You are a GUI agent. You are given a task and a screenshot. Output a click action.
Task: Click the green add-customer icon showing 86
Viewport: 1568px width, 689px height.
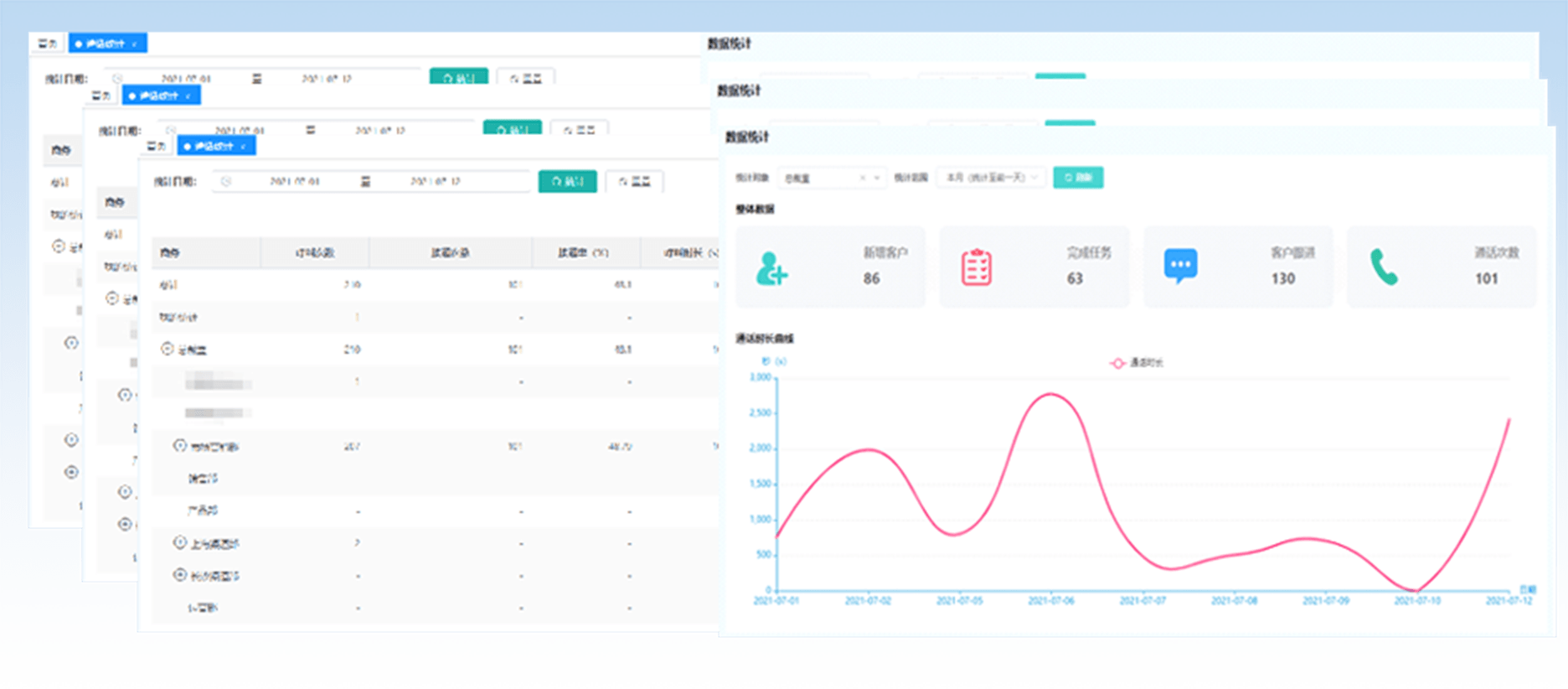[771, 268]
